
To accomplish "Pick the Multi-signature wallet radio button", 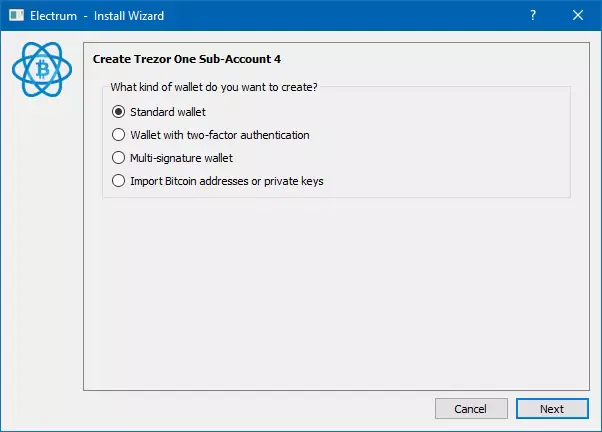I will click(x=119, y=158).
